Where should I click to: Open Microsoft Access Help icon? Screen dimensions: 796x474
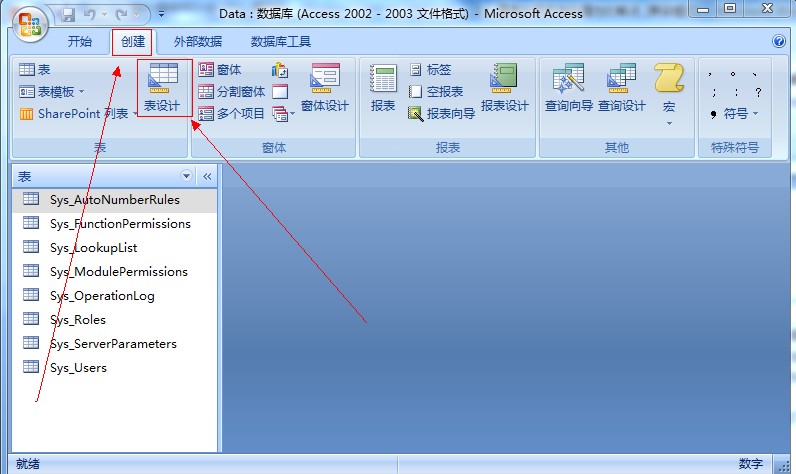point(778,41)
